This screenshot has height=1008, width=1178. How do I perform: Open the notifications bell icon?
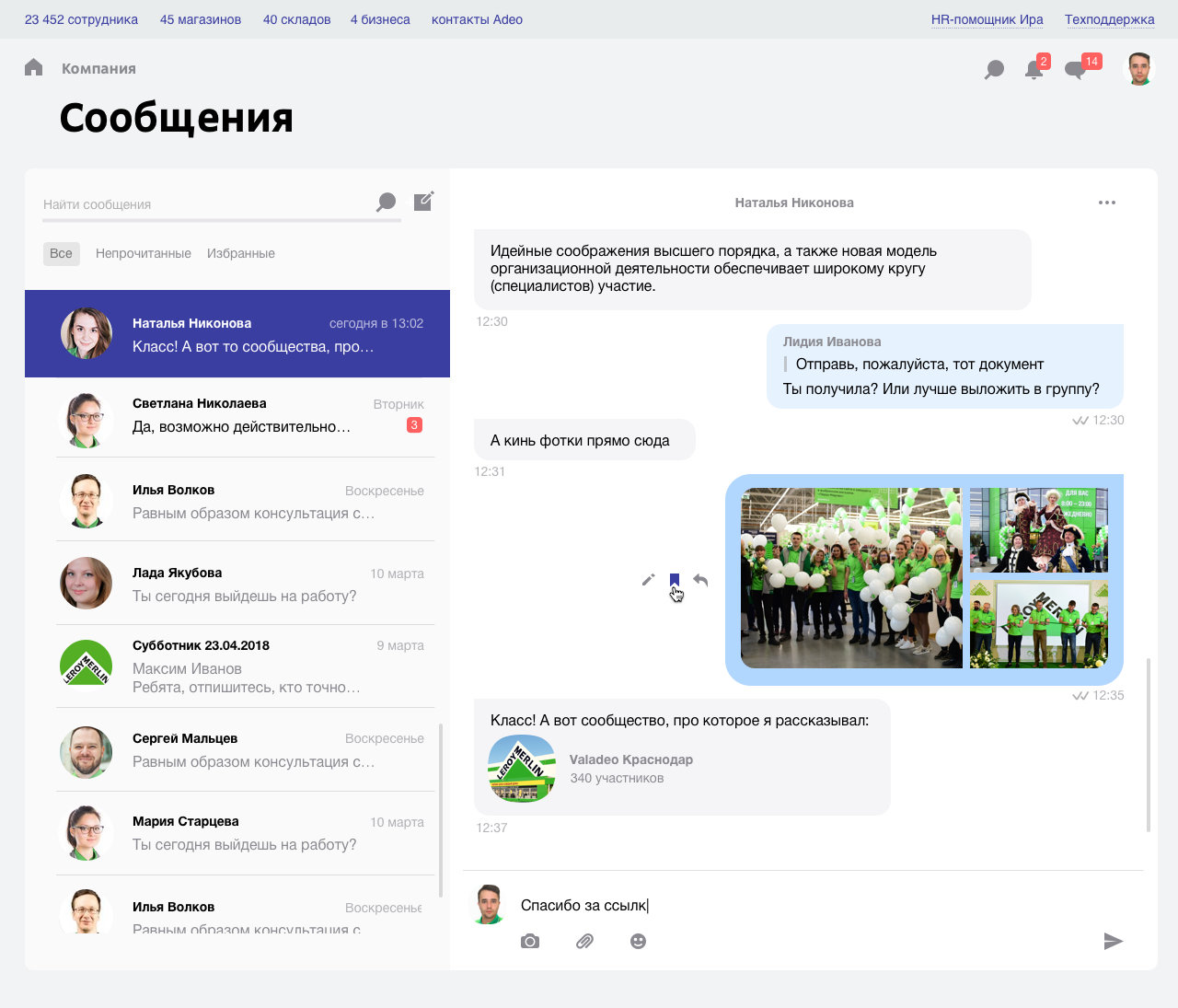(x=1034, y=70)
